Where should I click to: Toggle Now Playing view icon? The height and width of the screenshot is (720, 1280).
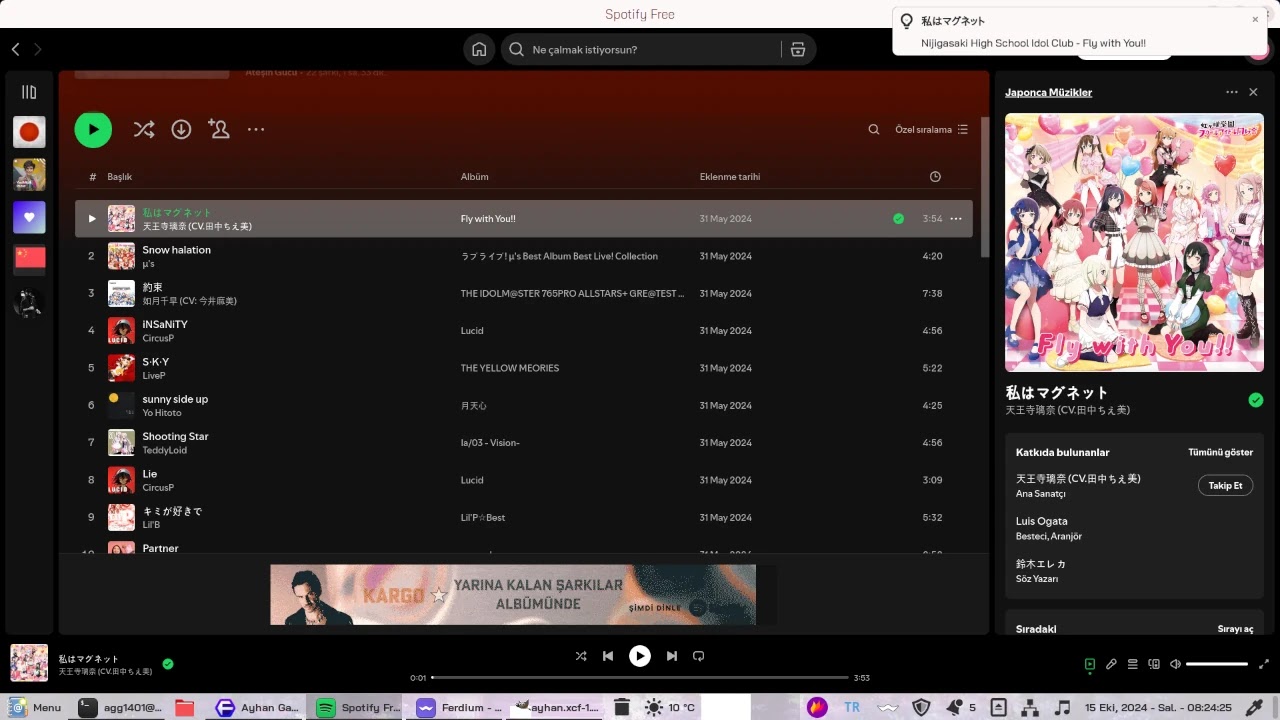(1090, 664)
